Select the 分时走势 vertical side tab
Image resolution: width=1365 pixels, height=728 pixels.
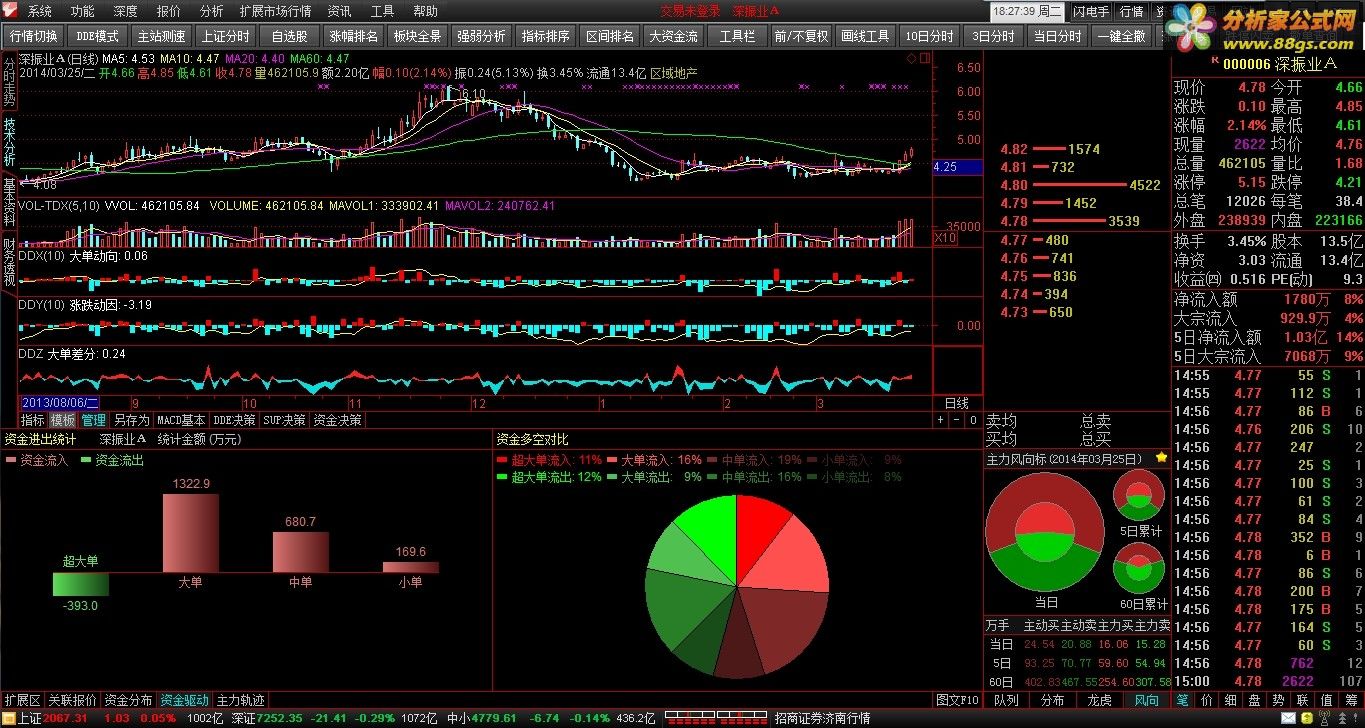9,82
